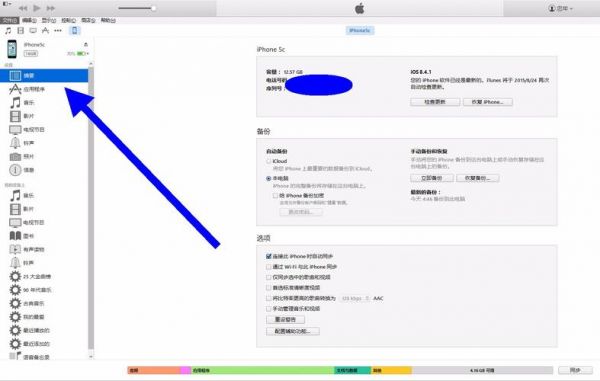Select the iPhone device icon in toolbar

coord(75,31)
